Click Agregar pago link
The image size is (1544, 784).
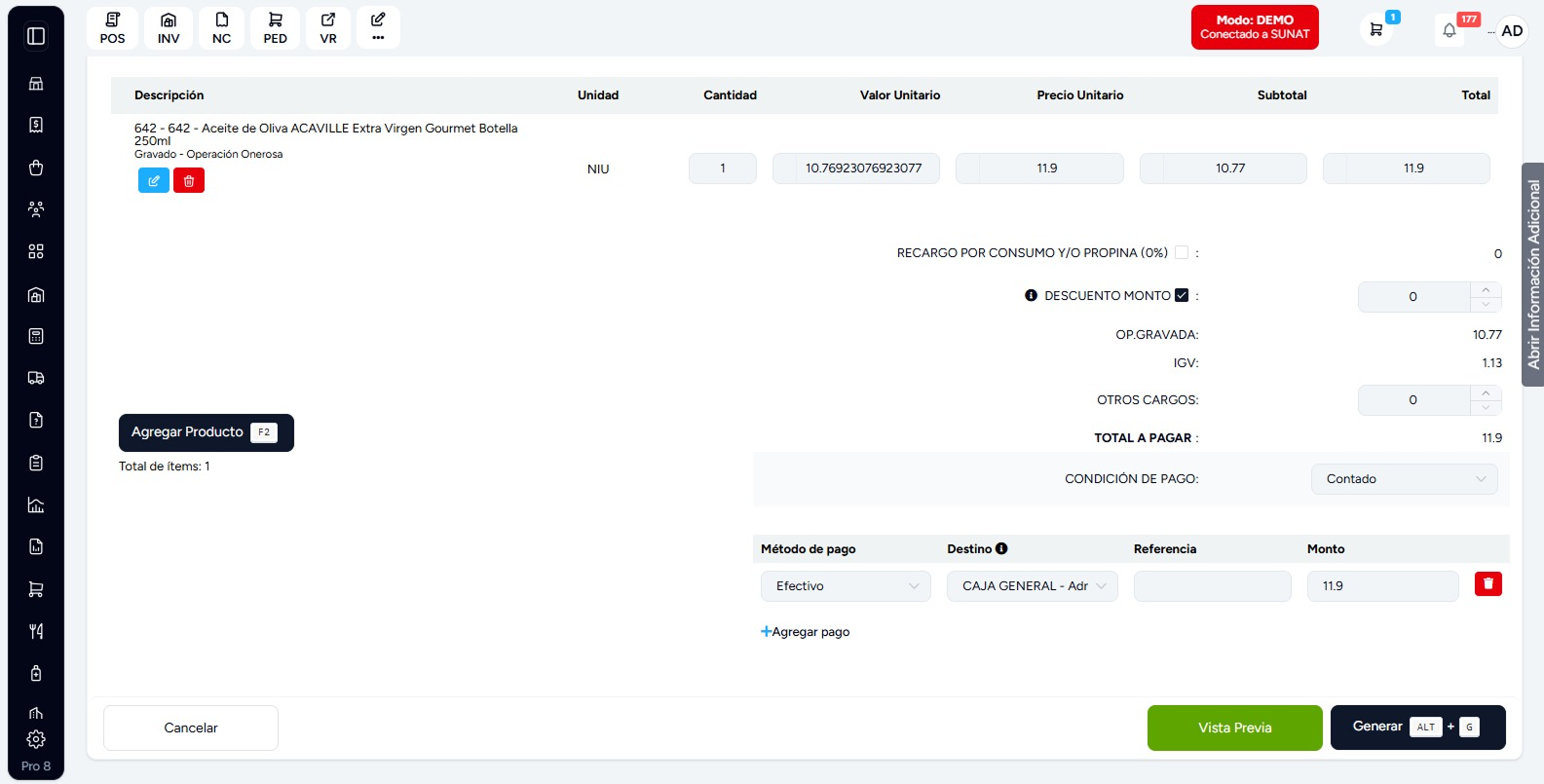click(806, 632)
